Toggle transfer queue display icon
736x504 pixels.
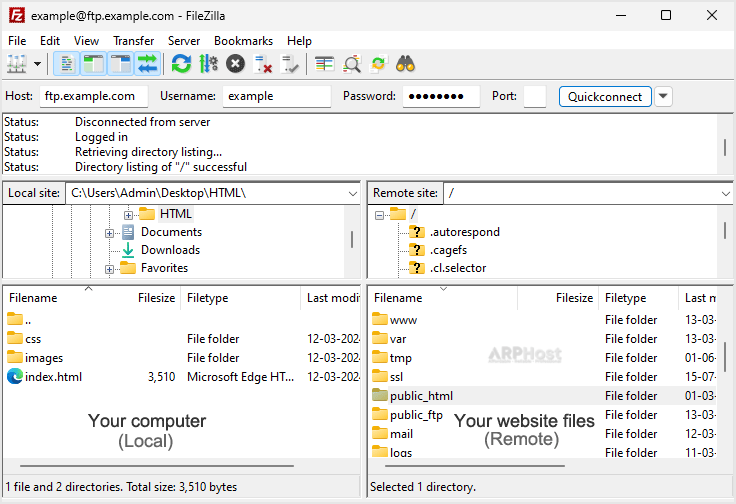(148, 64)
